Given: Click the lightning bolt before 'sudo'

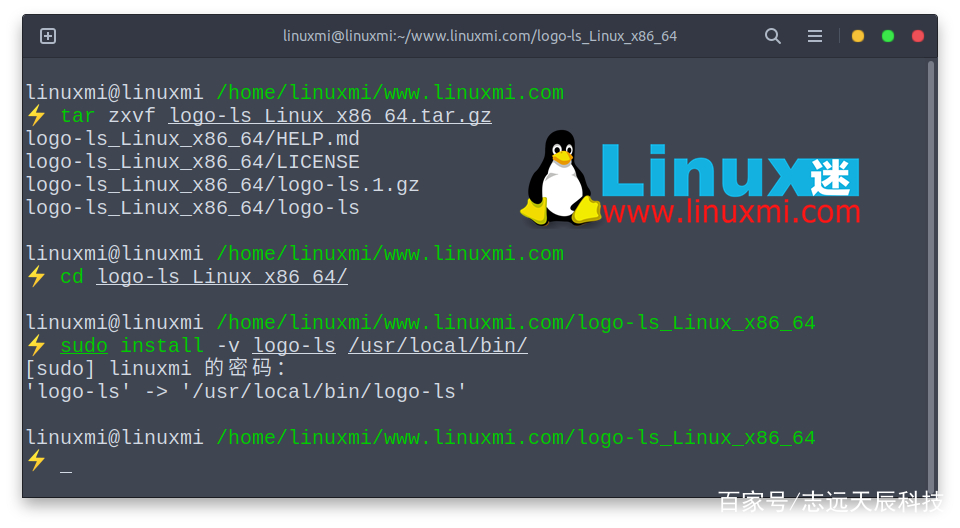Looking at the screenshot, I should coord(37,345).
